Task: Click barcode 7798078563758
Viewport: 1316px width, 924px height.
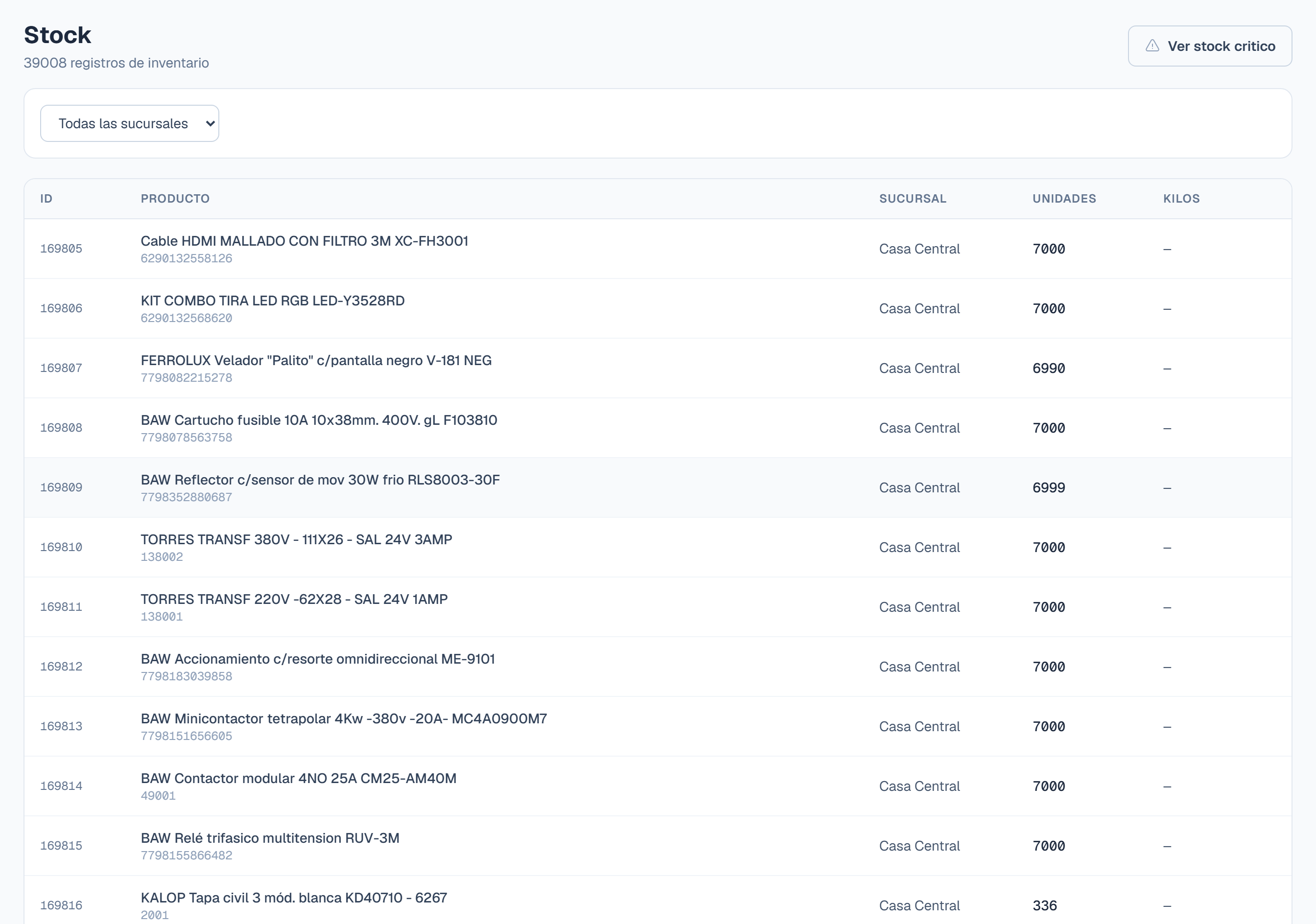Action: [186, 437]
